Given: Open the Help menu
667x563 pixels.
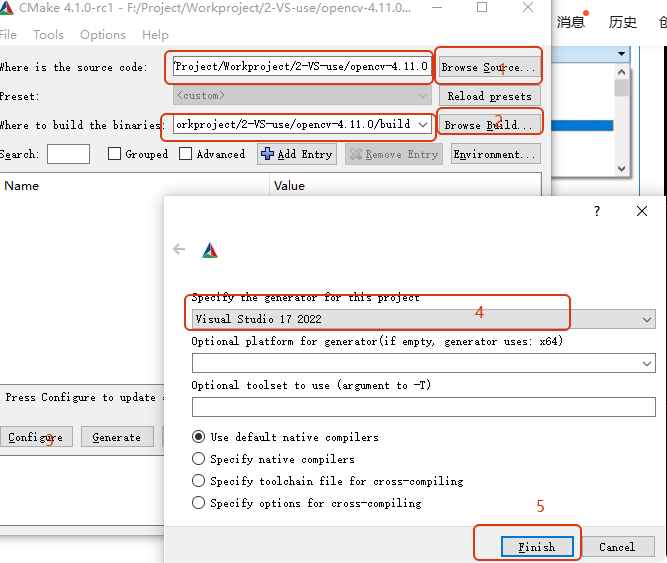Looking at the screenshot, I should (155, 34).
